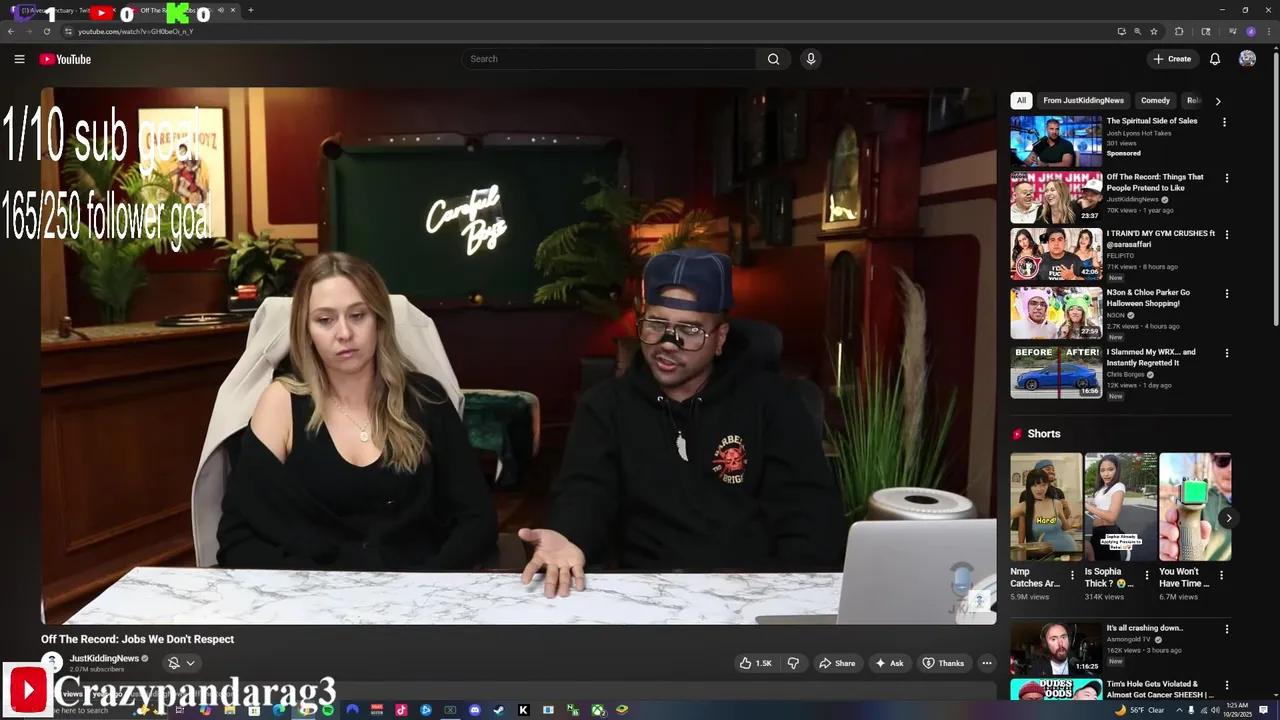This screenshot has width=1280, height=720.
Task: Open N3on & Chloe Parker Halloween thumbnail
Action: tap(1056, 313)
